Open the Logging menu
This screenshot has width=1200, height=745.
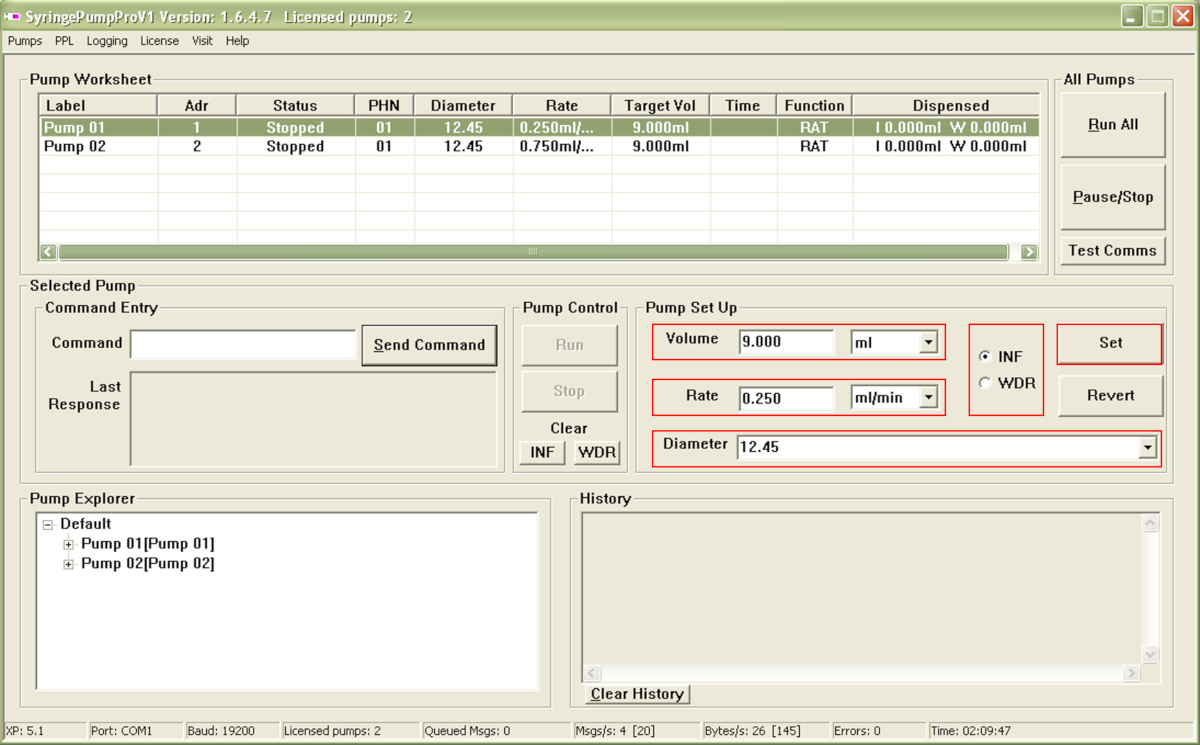click(107, 41)
